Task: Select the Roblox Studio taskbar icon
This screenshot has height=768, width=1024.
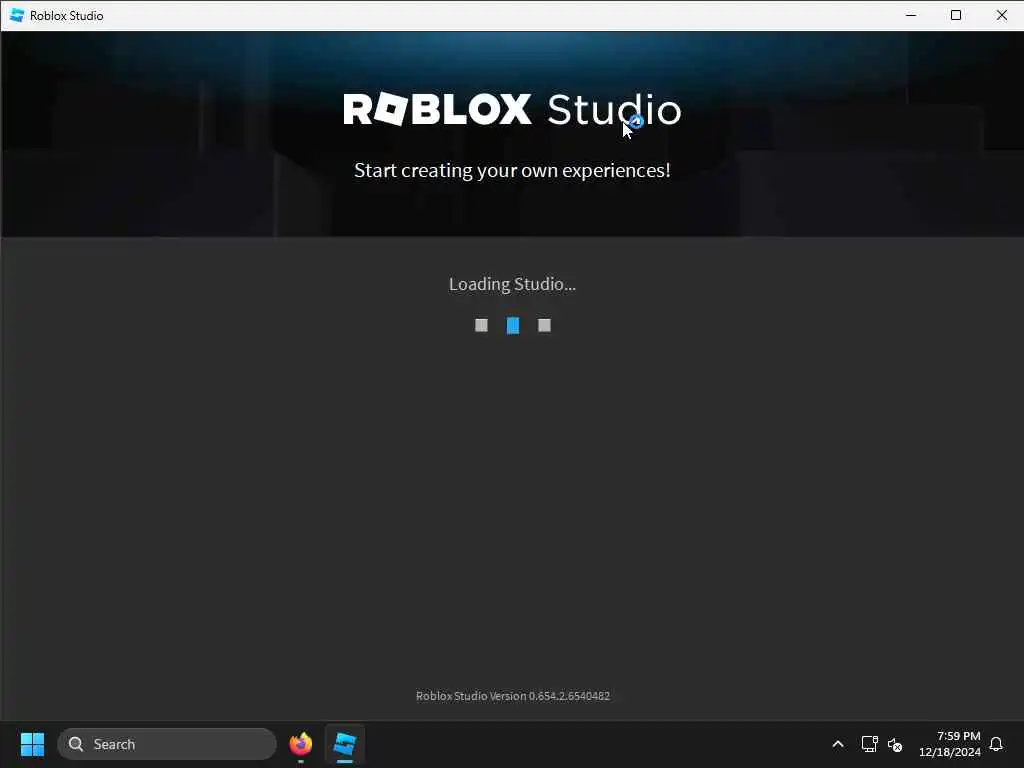Action: coord(345,744)
